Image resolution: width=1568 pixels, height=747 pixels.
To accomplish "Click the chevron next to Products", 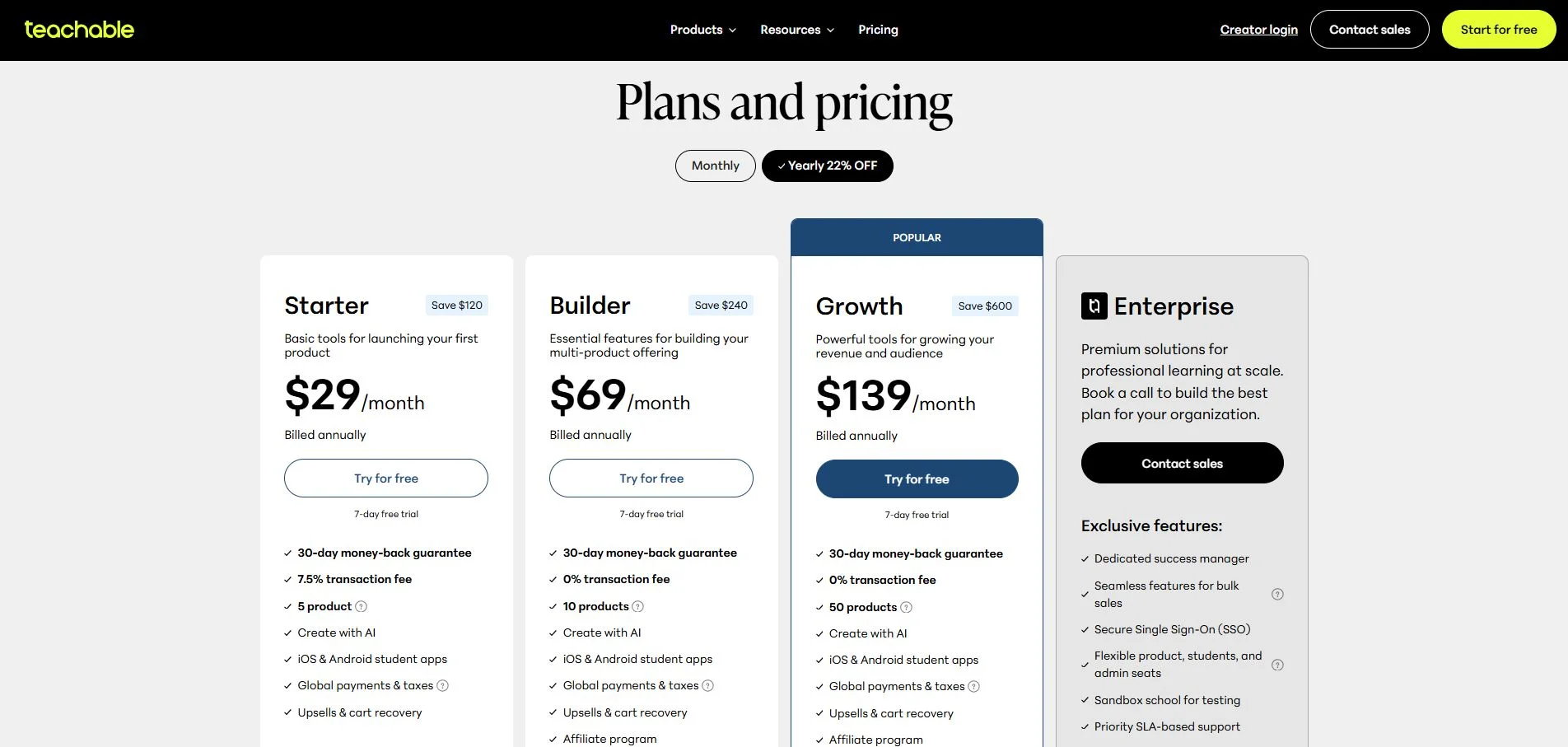I will click(732, 30).
